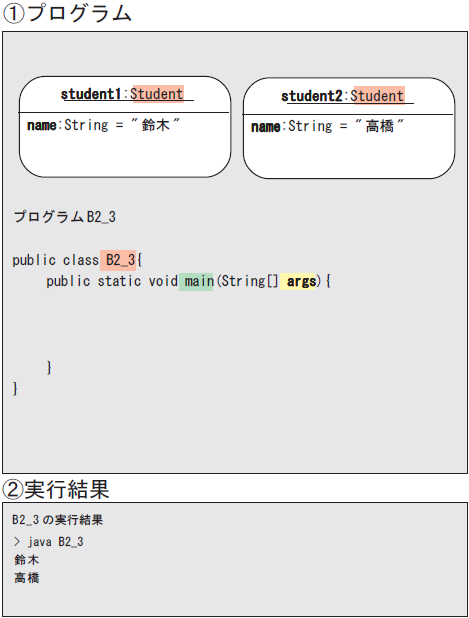This screenshot has height=618, width=469.
Task: Click the name attribute with value 高橋
Action: click(328, 127)
